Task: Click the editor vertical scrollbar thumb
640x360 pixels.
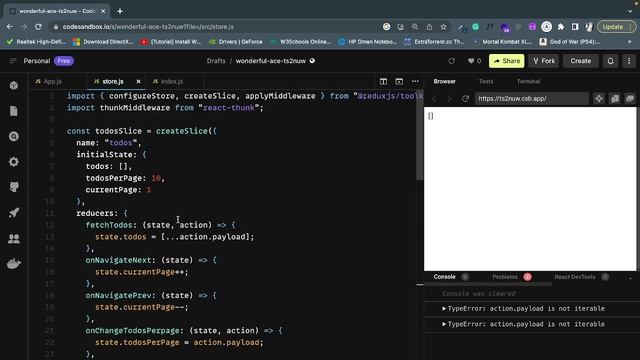Action: coord(420,135)
